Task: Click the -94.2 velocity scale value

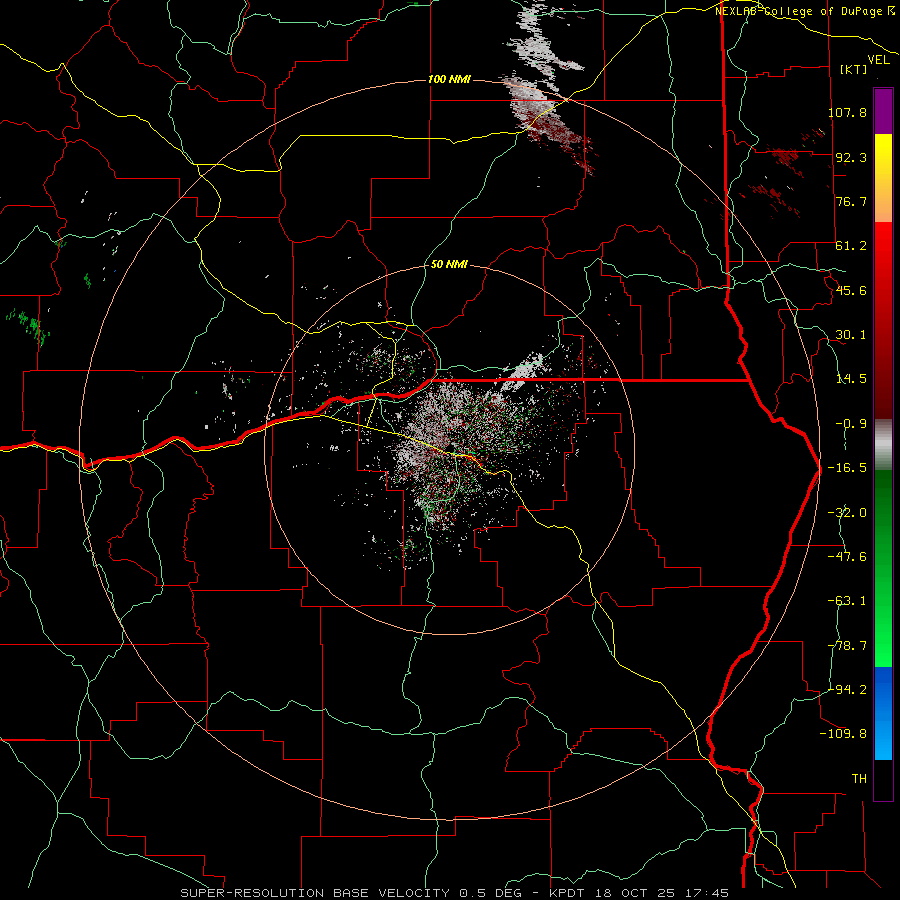Action: tap(847, 690)
